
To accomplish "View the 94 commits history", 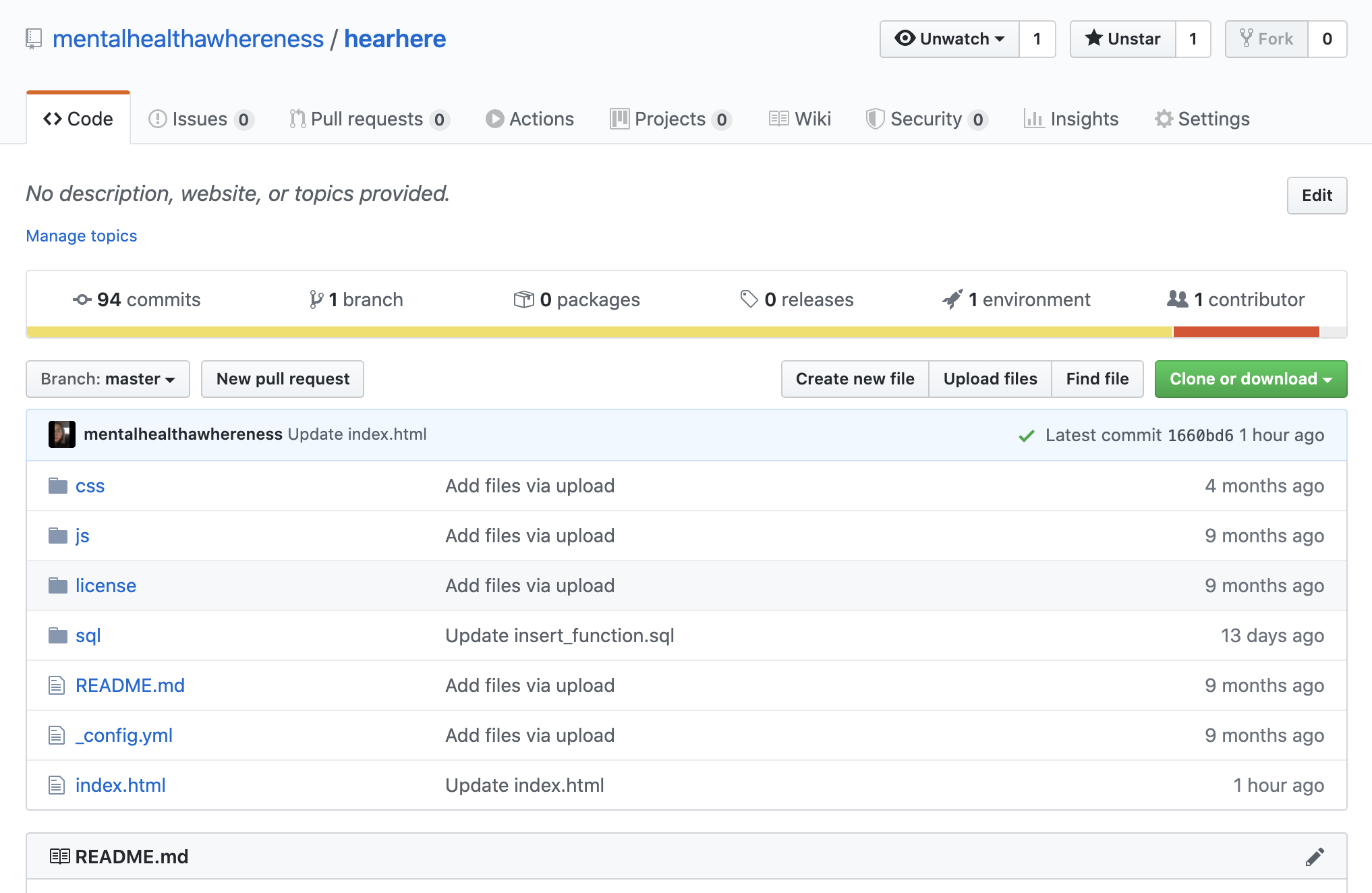I will click(137, 299).
